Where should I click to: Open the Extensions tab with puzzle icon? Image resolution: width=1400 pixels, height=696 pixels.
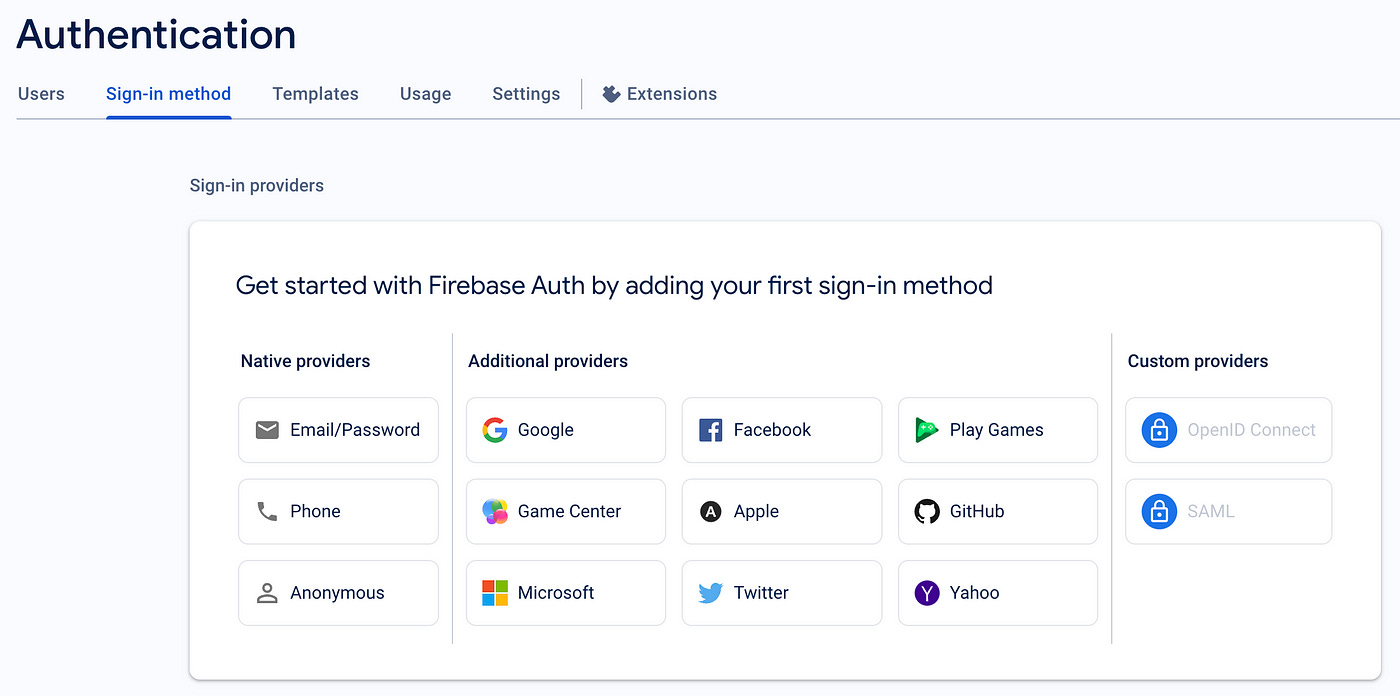click(660, 94)
